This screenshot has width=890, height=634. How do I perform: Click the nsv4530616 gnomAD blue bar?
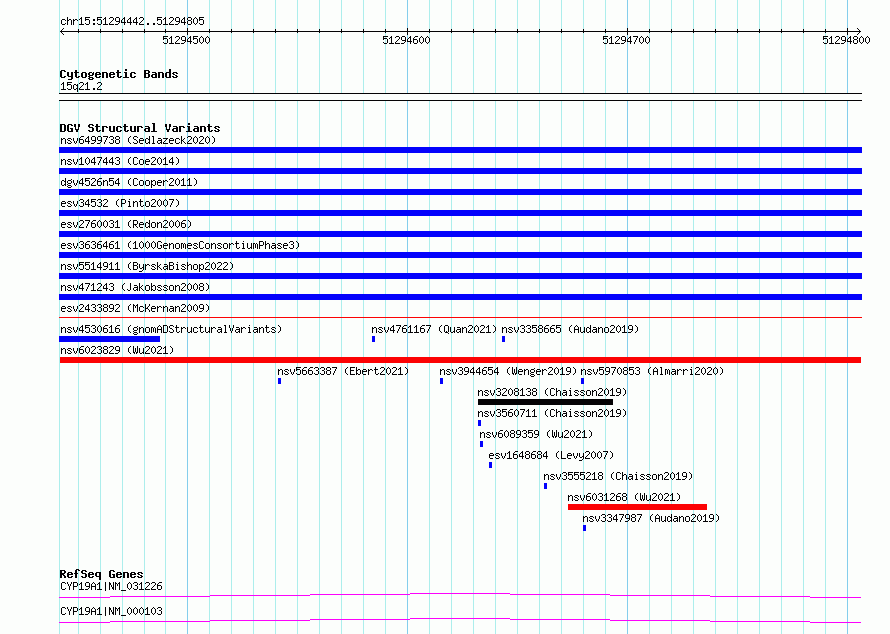point(110,339)
